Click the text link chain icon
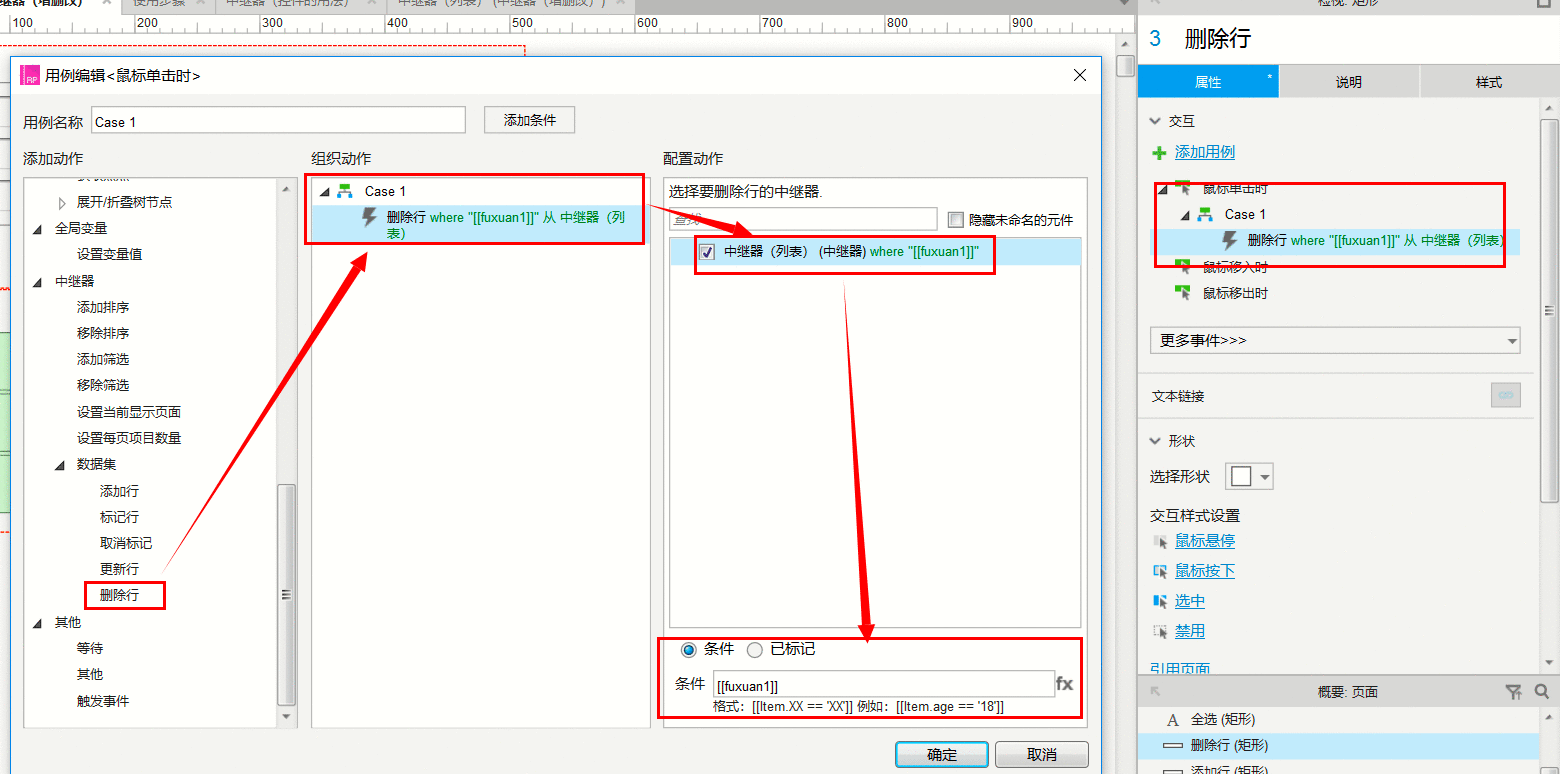The width and height of the screenshot is (1560, 774). tap(1505, 395)
